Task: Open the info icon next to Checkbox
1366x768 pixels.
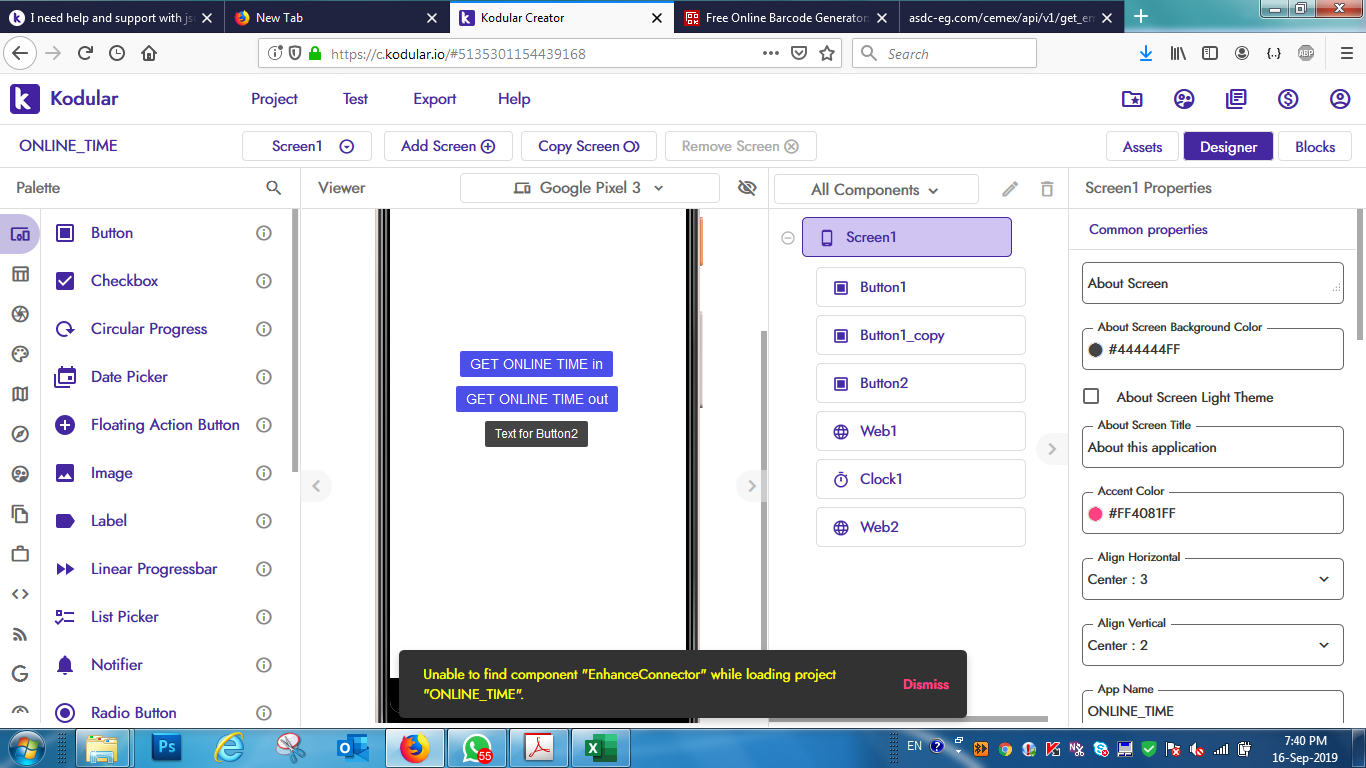Action: click(x=264, y=281)
